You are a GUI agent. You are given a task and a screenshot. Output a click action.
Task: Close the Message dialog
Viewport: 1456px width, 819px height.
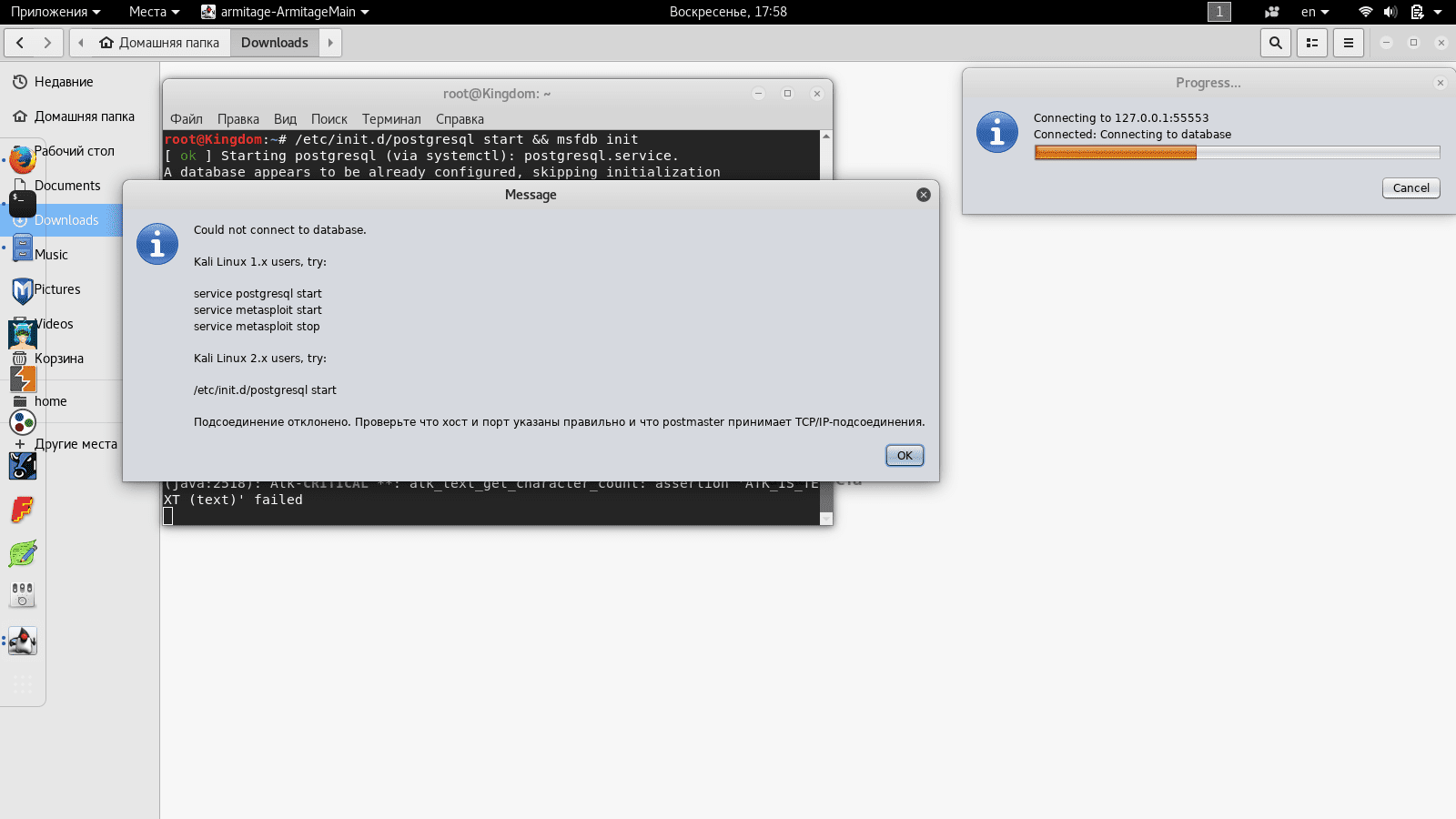coord(924,195)
